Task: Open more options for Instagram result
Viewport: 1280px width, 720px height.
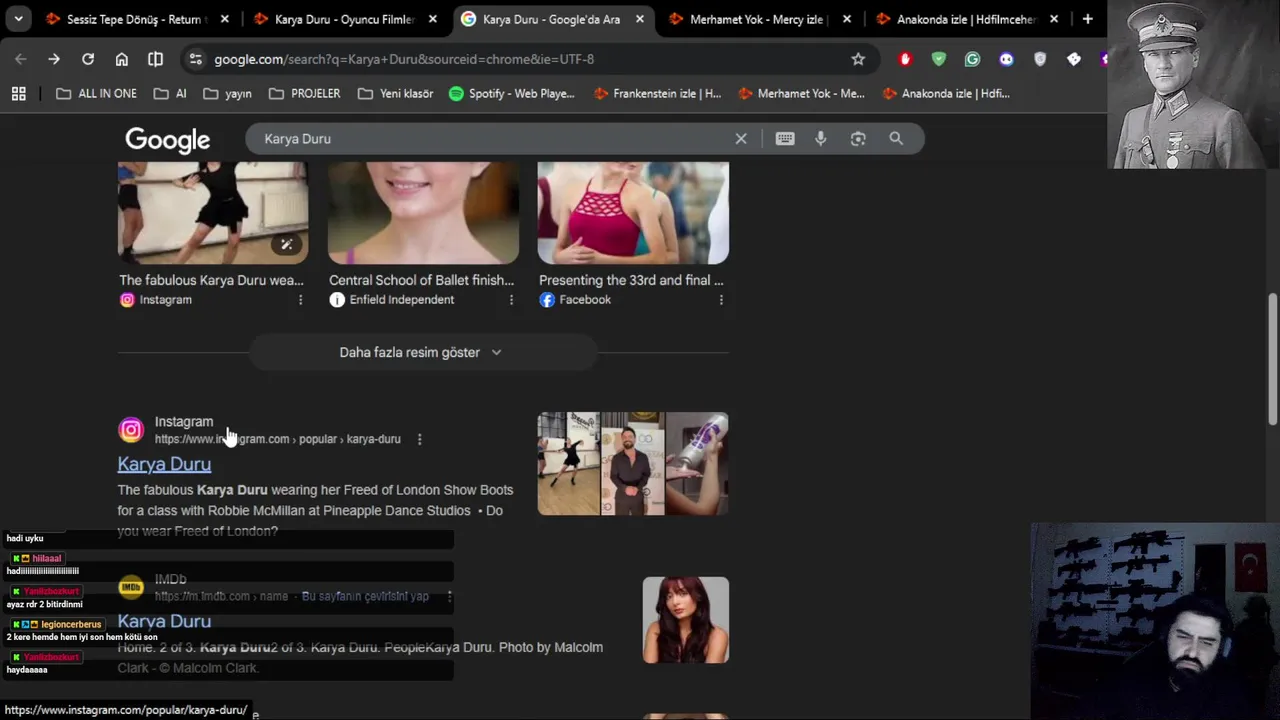Action: 419,439
